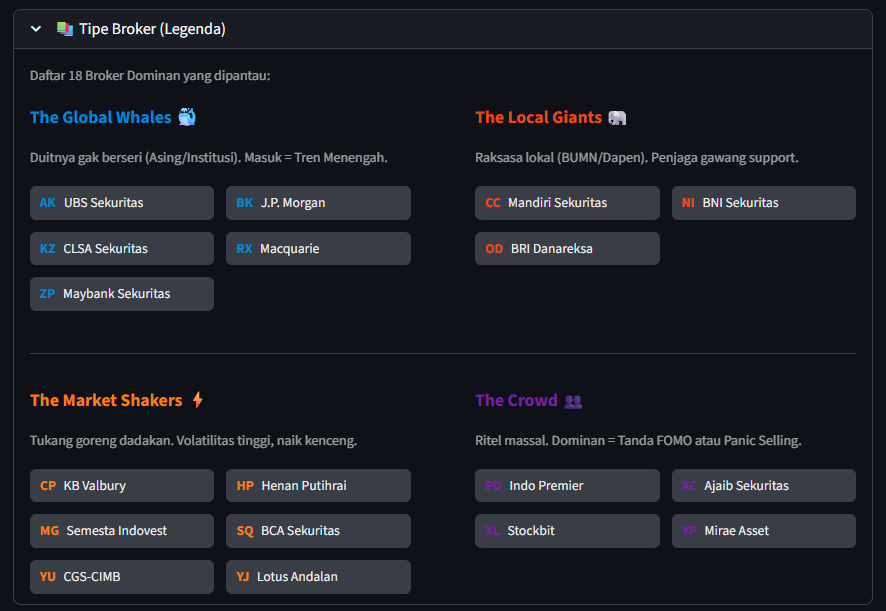Select the BK J.P. Morgan broker chip

tap(318, 203)
